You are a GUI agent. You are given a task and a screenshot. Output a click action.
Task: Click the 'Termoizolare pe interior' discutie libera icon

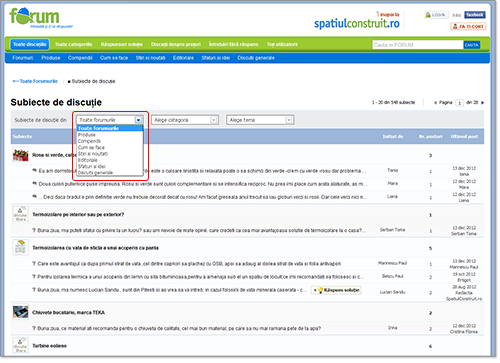click(x=20, y=214)
